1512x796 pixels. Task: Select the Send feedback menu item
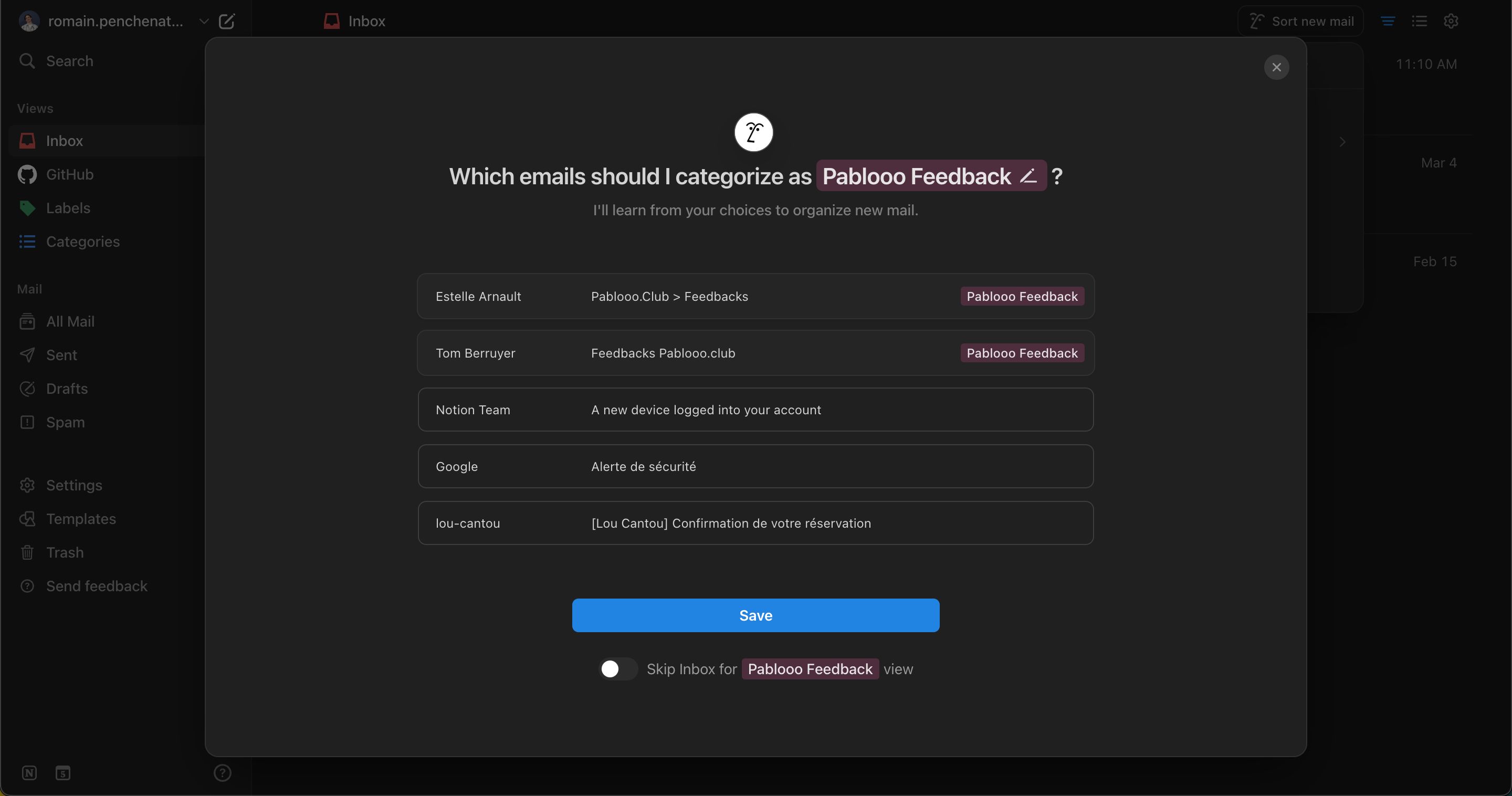(x=96, y=586)
